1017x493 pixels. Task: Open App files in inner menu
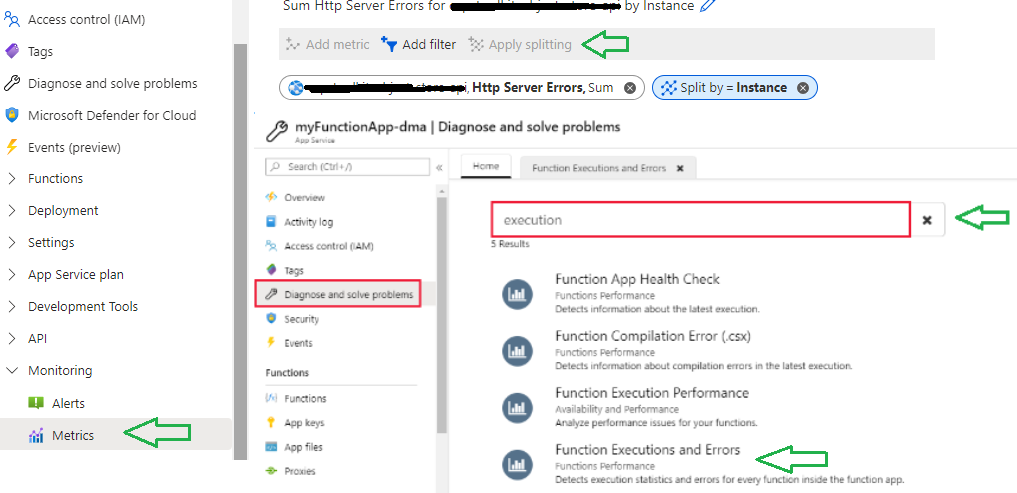[x=303, y=447]
